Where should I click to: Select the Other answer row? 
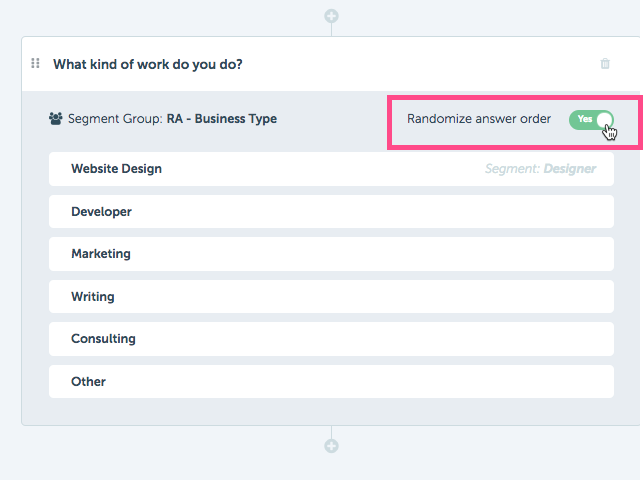pos(331,381)
